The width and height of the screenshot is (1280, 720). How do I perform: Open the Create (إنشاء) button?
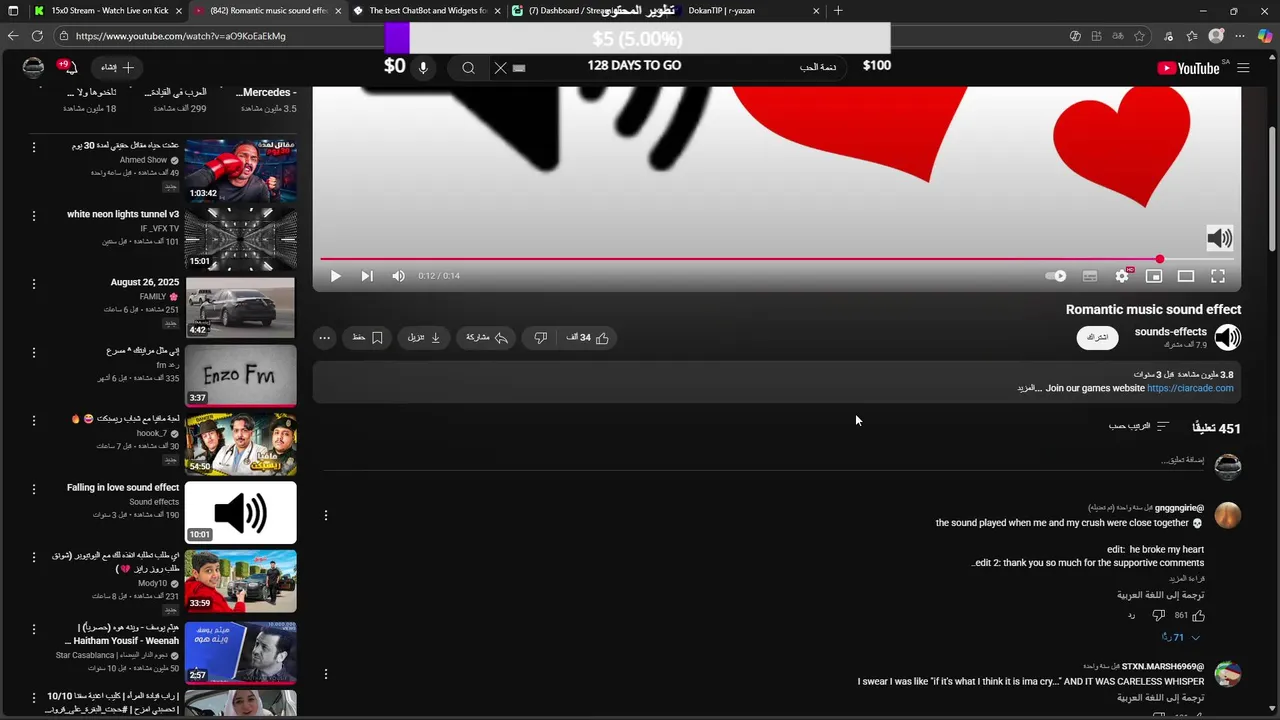pos(117,67)
